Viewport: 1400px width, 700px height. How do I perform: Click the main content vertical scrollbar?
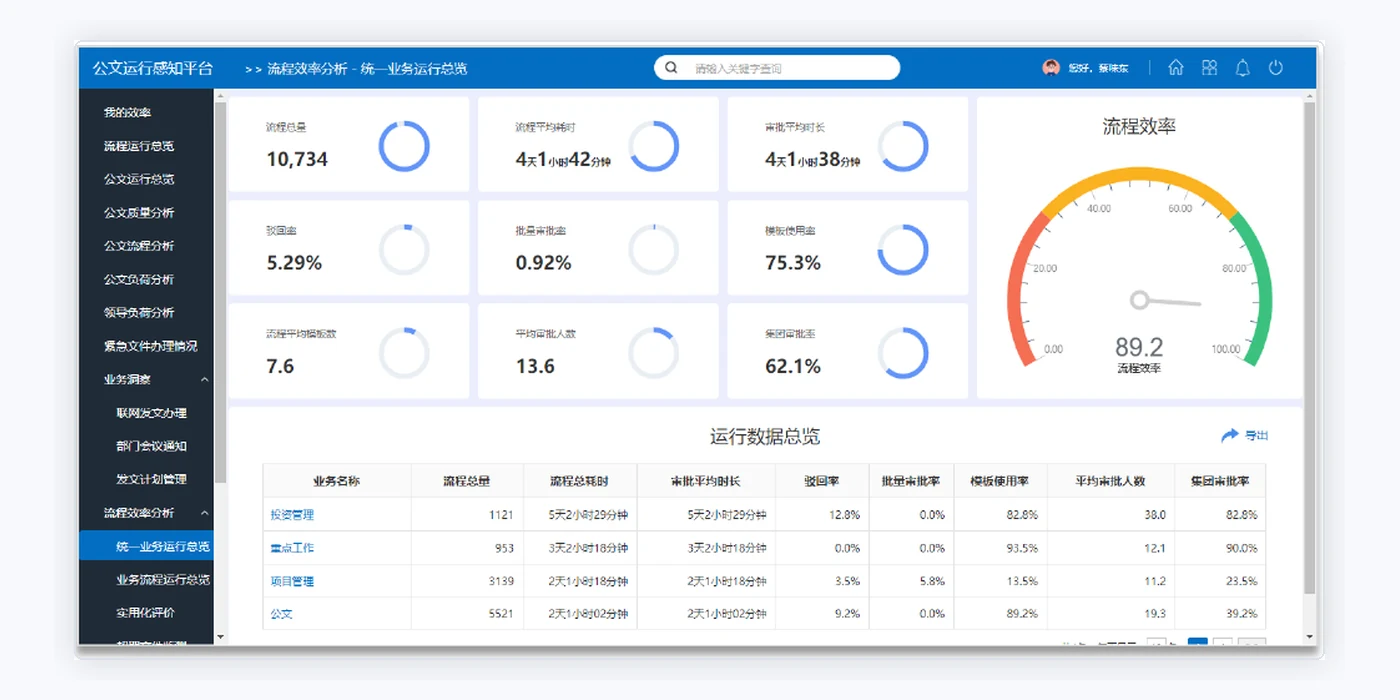(1309, 347)
